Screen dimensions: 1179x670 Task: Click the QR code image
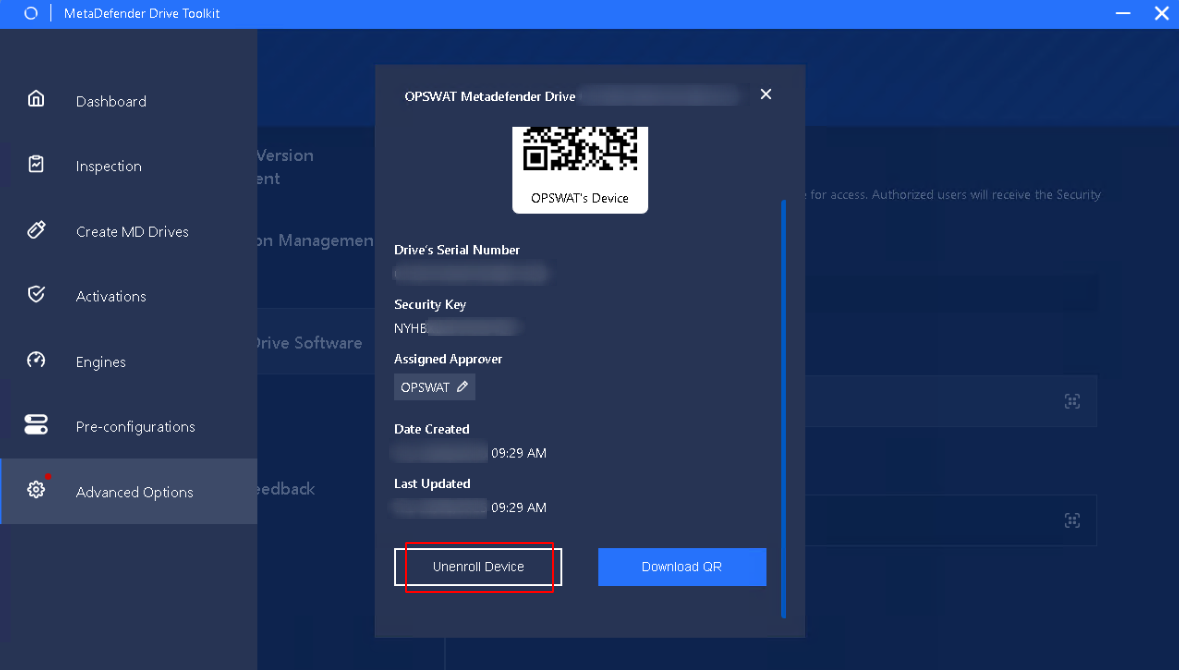(580, 149)
